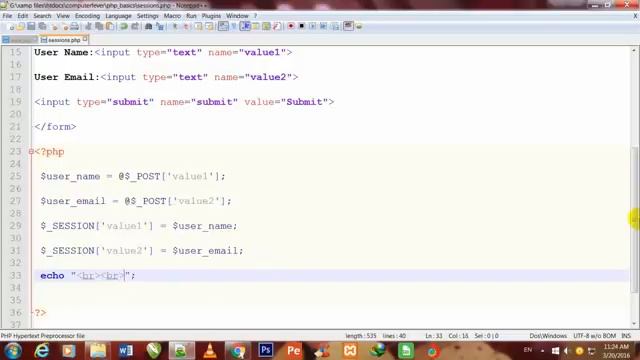The height and width of the screenshot is (360, 640).
Task: Collapse the <?php fold marker on line 23
Action: (x=31, y=152)
